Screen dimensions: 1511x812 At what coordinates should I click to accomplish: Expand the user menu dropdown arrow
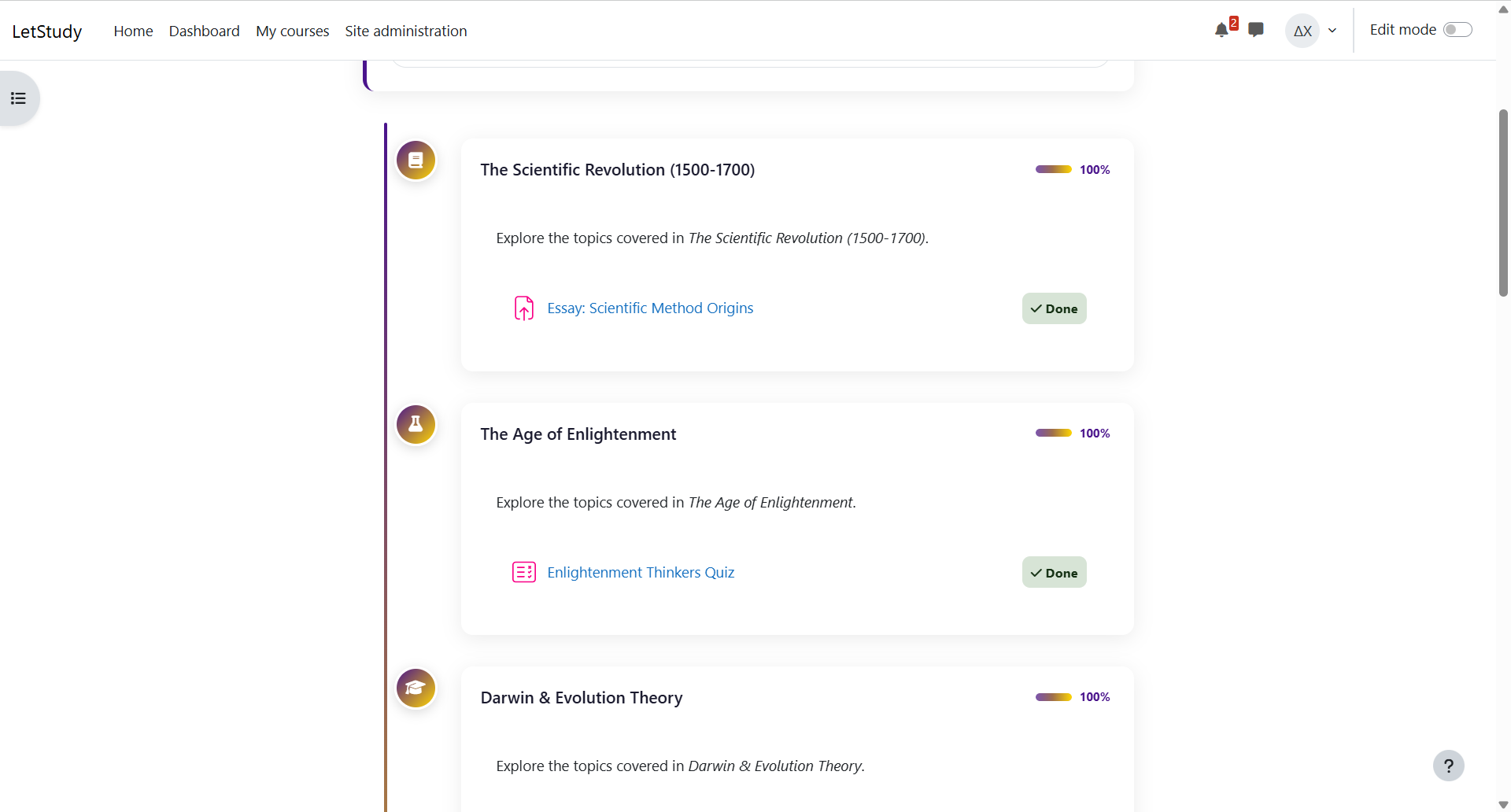[x=1332, y=31]
